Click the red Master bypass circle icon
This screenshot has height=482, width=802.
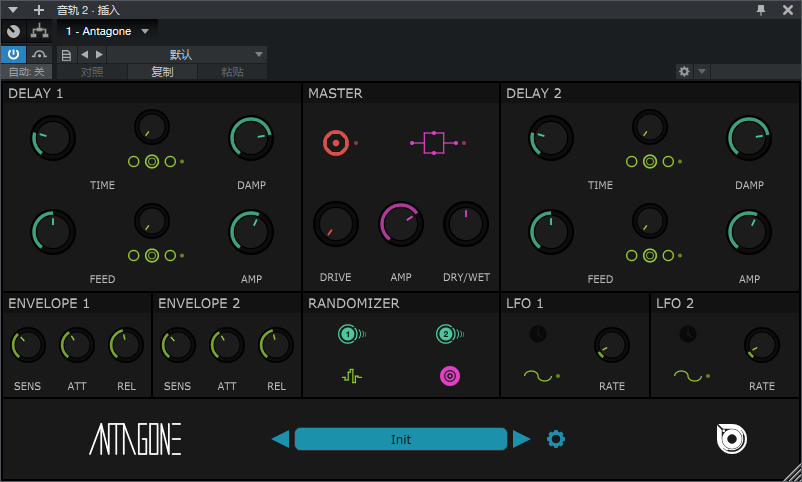336,143
